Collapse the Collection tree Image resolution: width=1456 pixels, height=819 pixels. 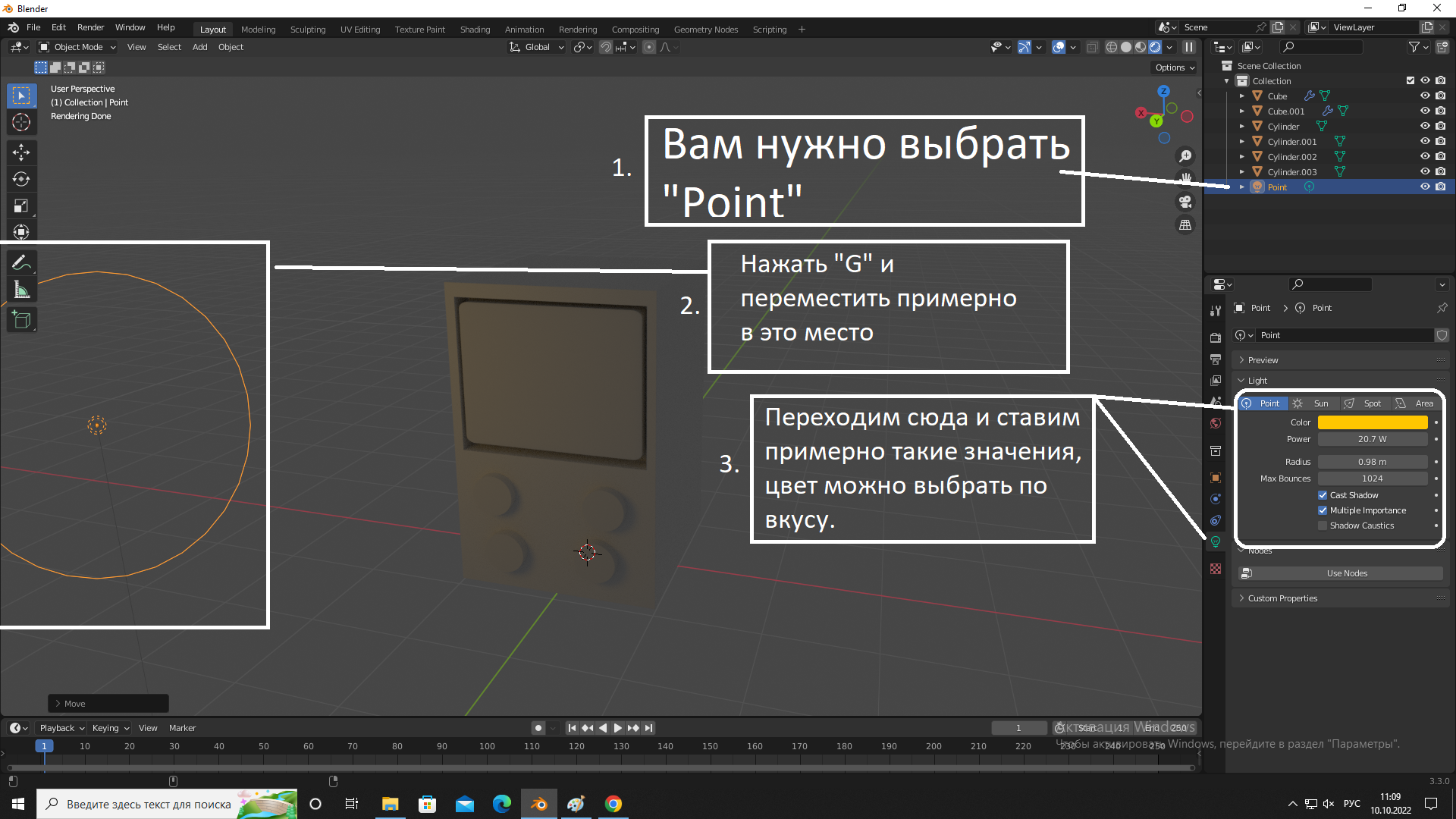coord(1226,81)
